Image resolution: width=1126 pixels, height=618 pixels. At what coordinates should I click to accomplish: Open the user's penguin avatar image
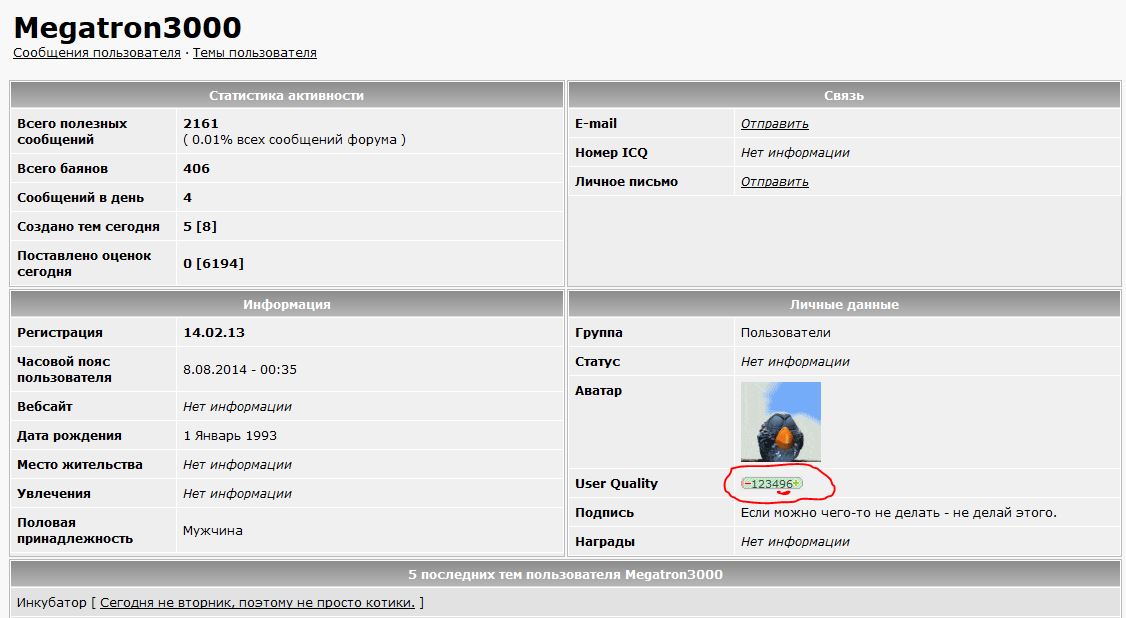(780, 421)
